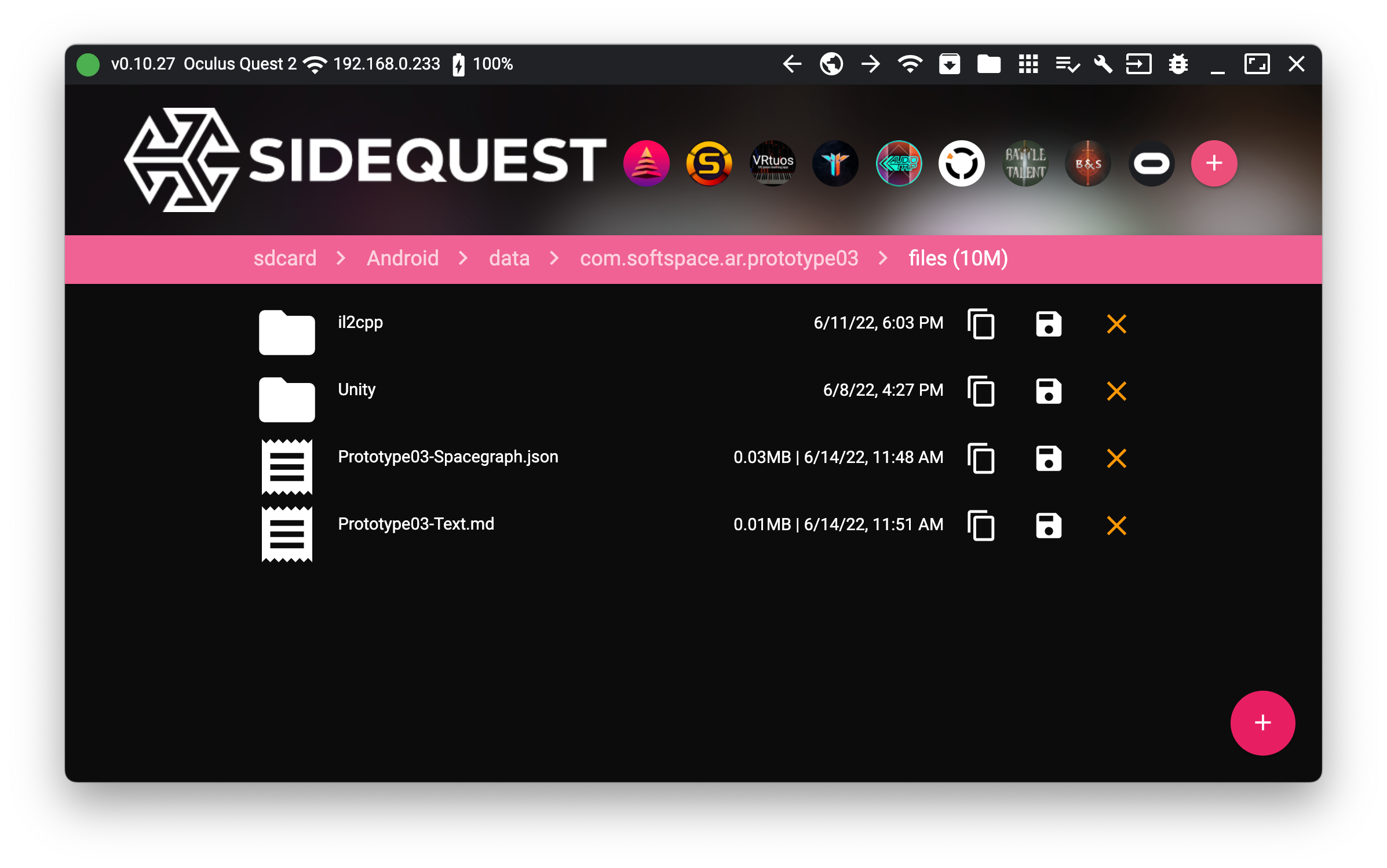This screenshot has width=1387, height=868.
Task: Click the v0.10.27 version label
Action: (x=143, y=64)
